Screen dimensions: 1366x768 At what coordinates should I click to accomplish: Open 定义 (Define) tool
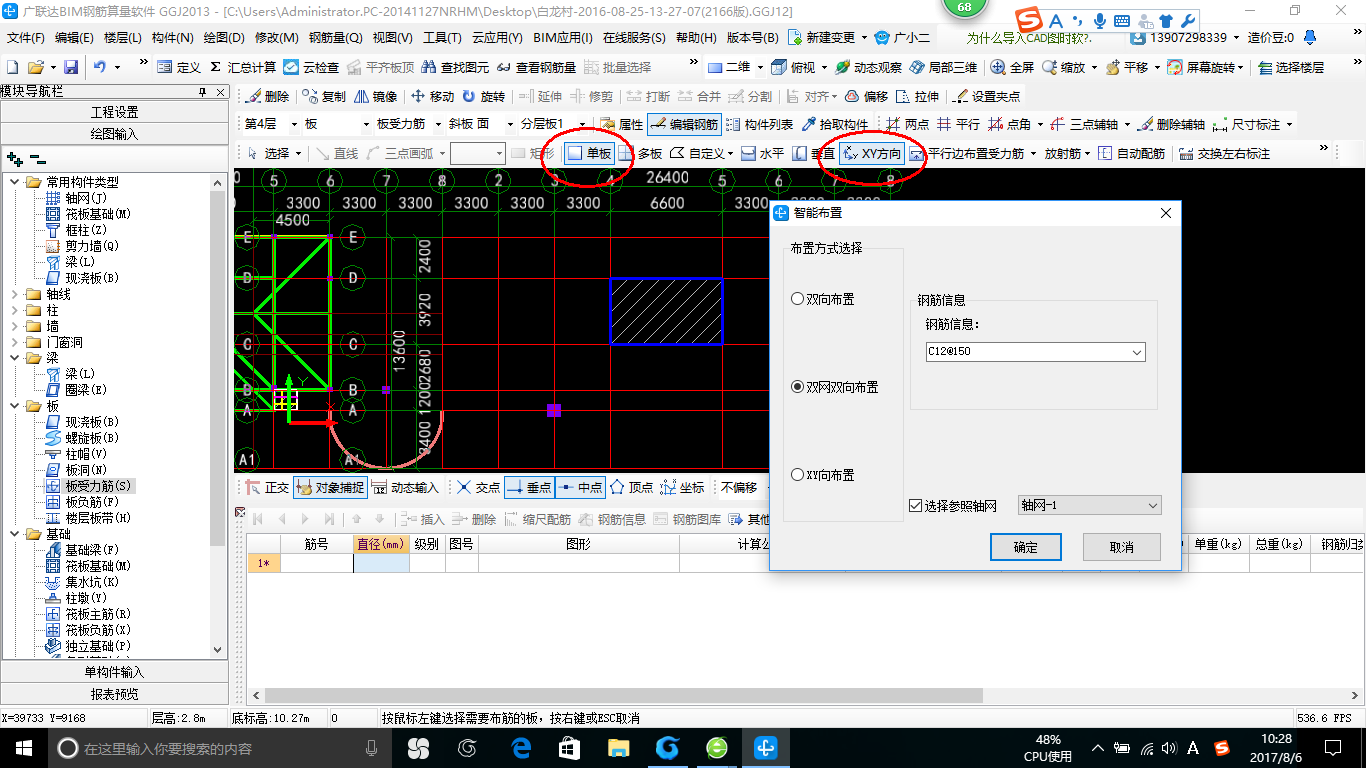pyautogui.click(x=179, y=67)
